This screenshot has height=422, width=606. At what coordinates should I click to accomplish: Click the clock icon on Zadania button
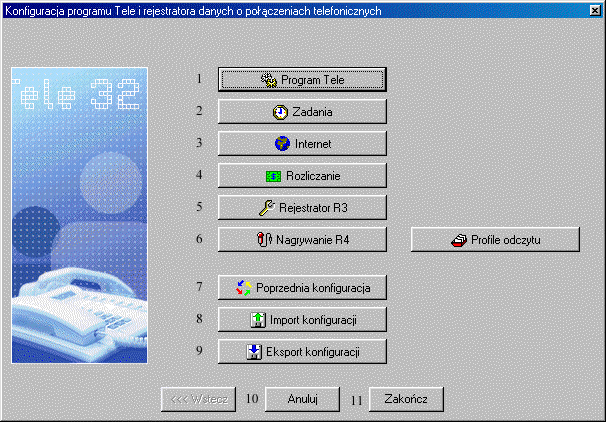[280, 113]
